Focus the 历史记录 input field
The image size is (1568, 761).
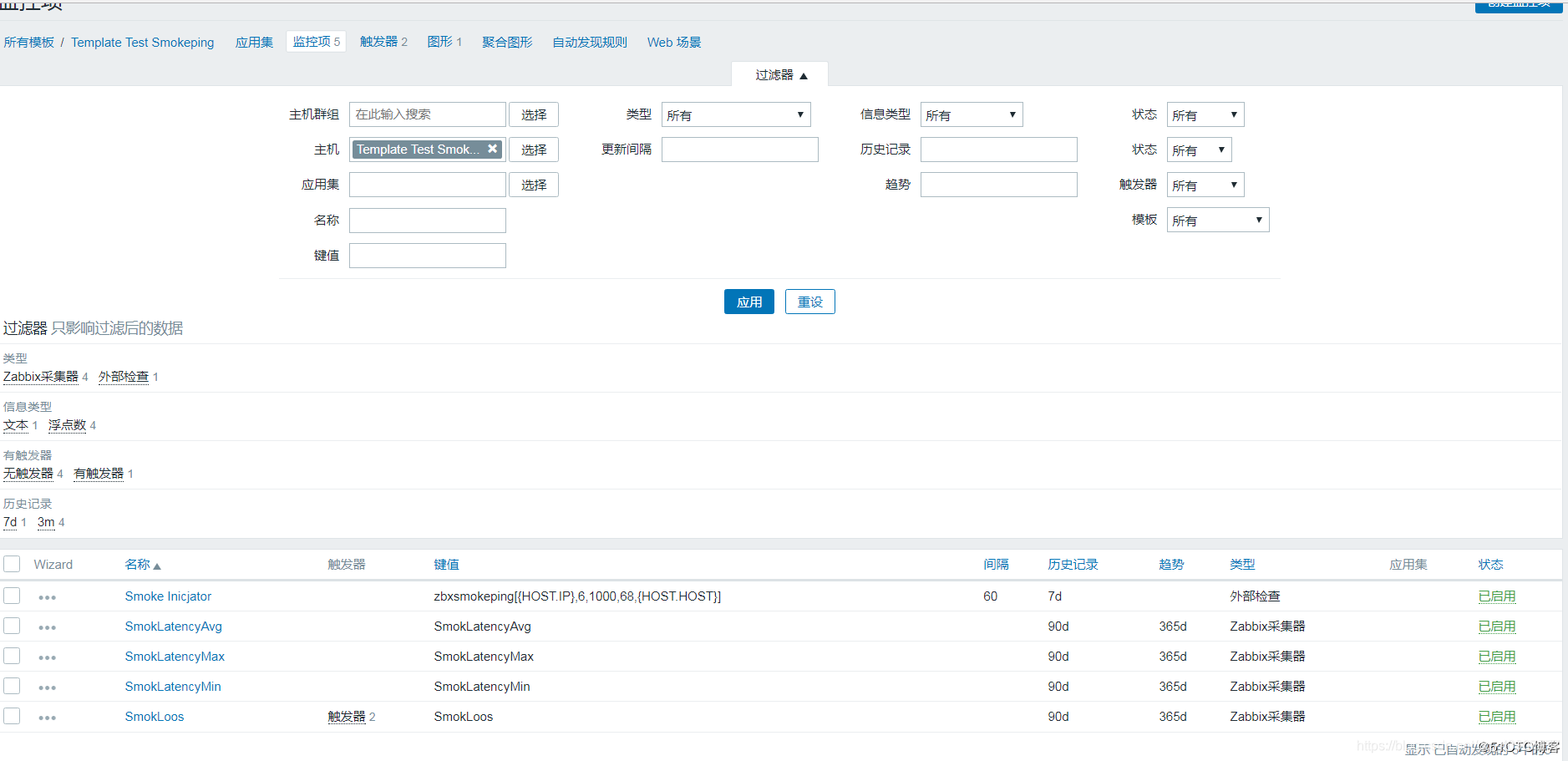(x=999, y=150)
